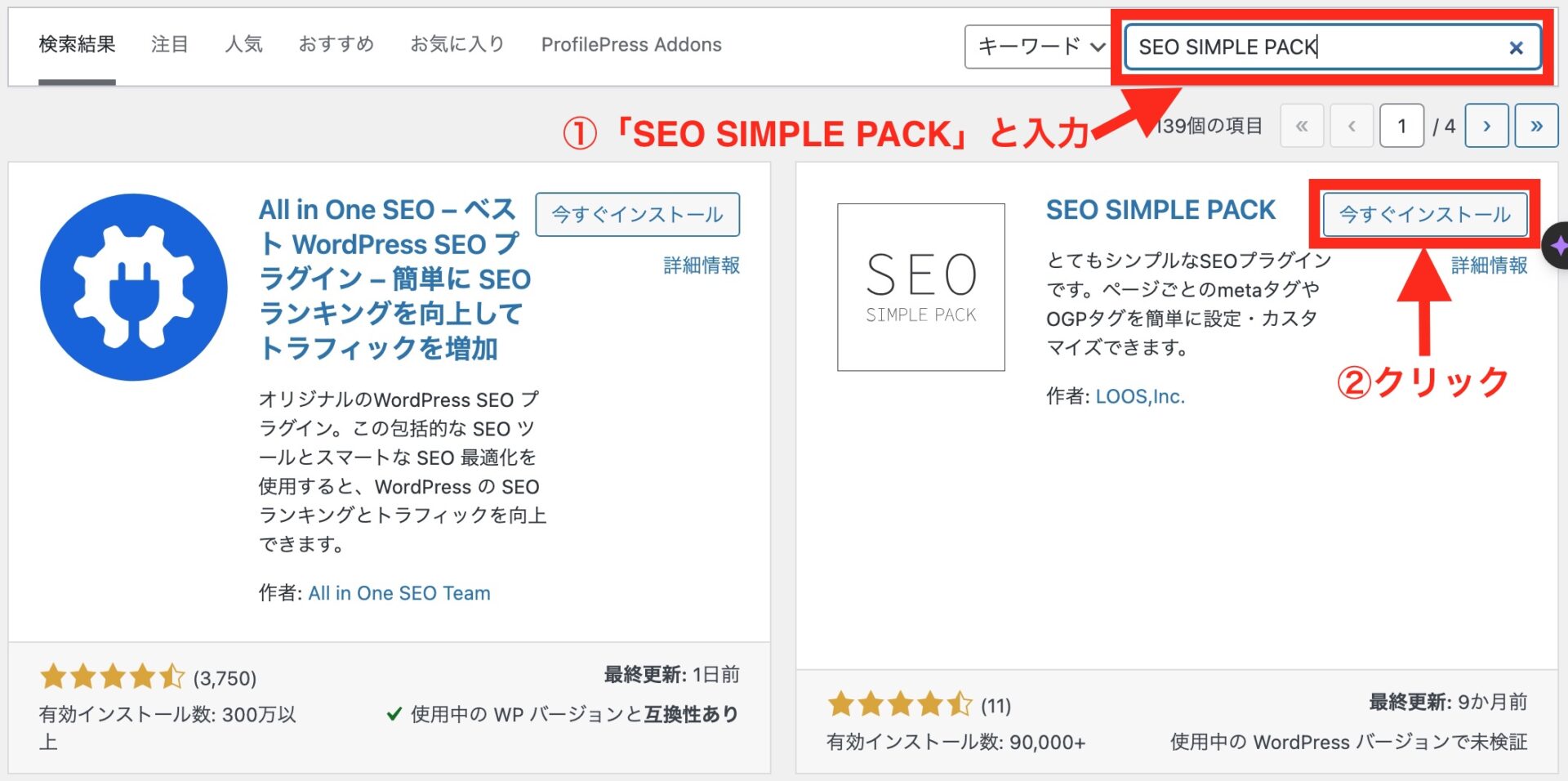Install the SEO SIMPLE PACK plugin
Viewport: 1568px width, 781px height.
click(1424, 215)
